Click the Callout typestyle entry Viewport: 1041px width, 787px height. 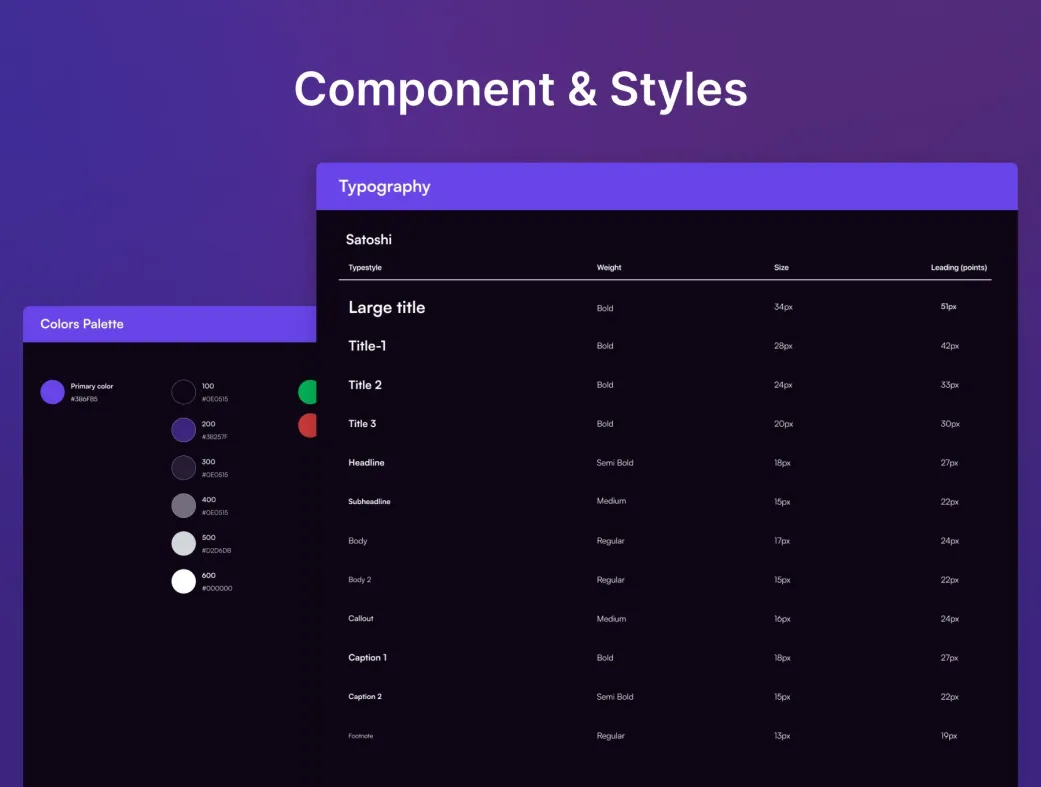click(360, 618)
